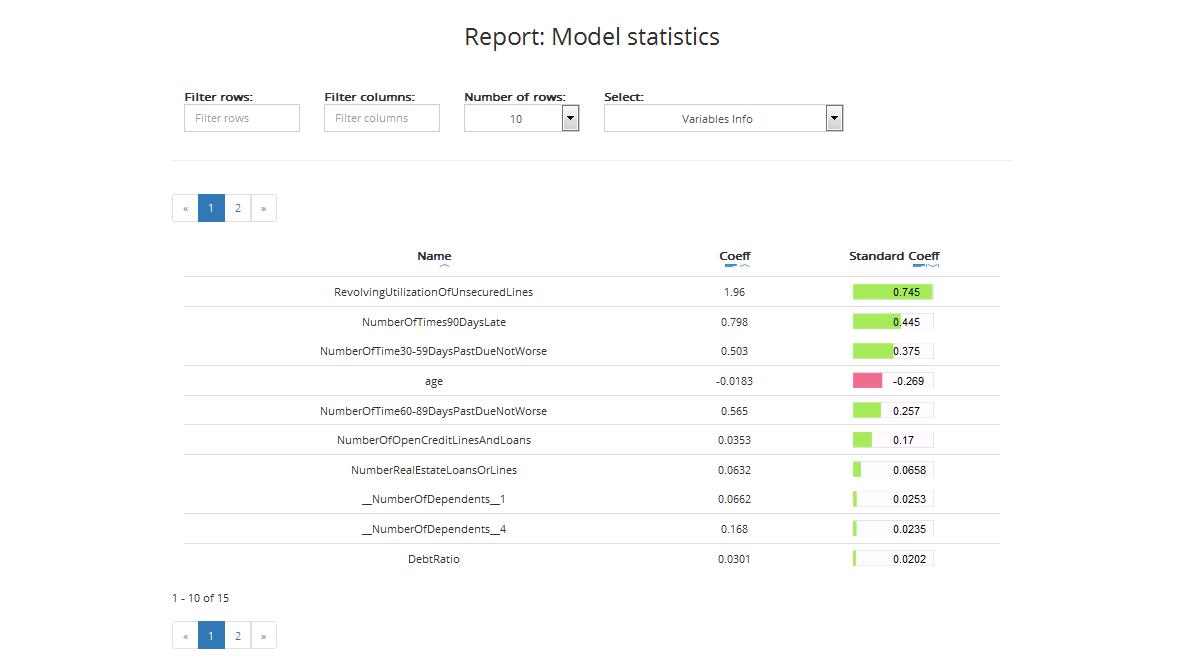Click bottom pagination » next arrow
Image resolution: width=1184 pixels, height=663 pixels.
tap(263, 635)
